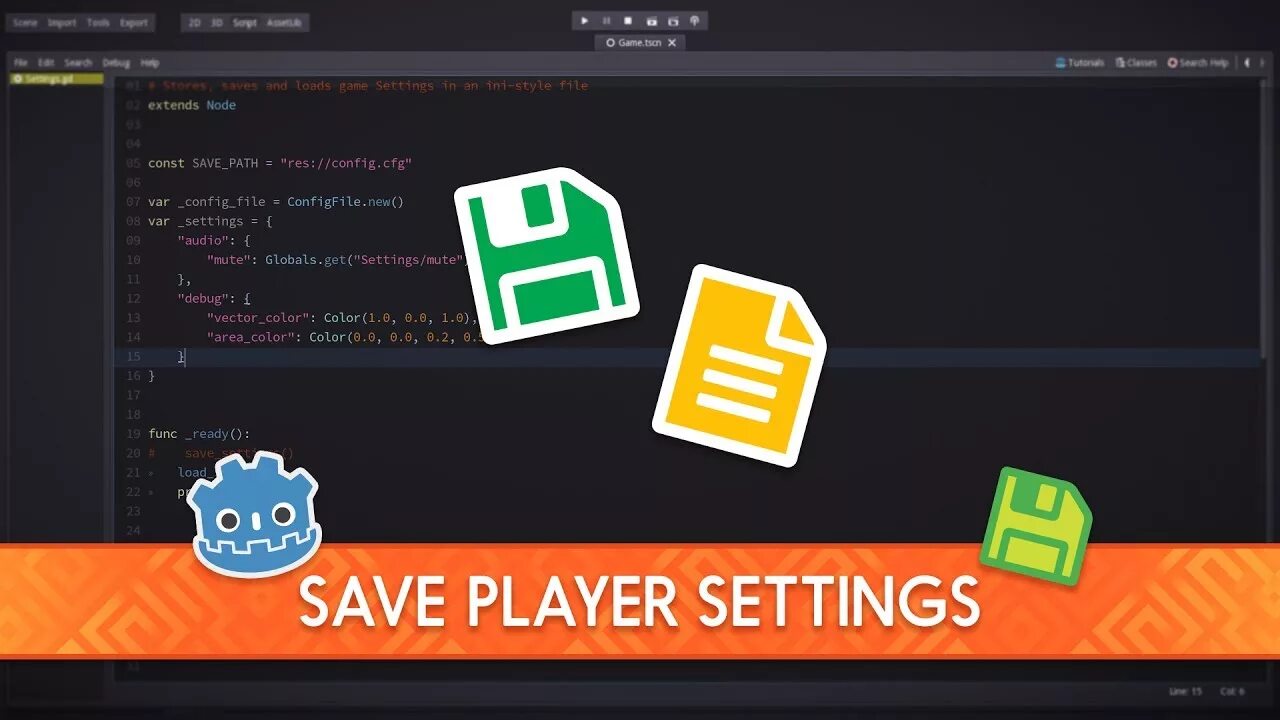Click the Play Scene clapperboard icon

coord(651,21)
